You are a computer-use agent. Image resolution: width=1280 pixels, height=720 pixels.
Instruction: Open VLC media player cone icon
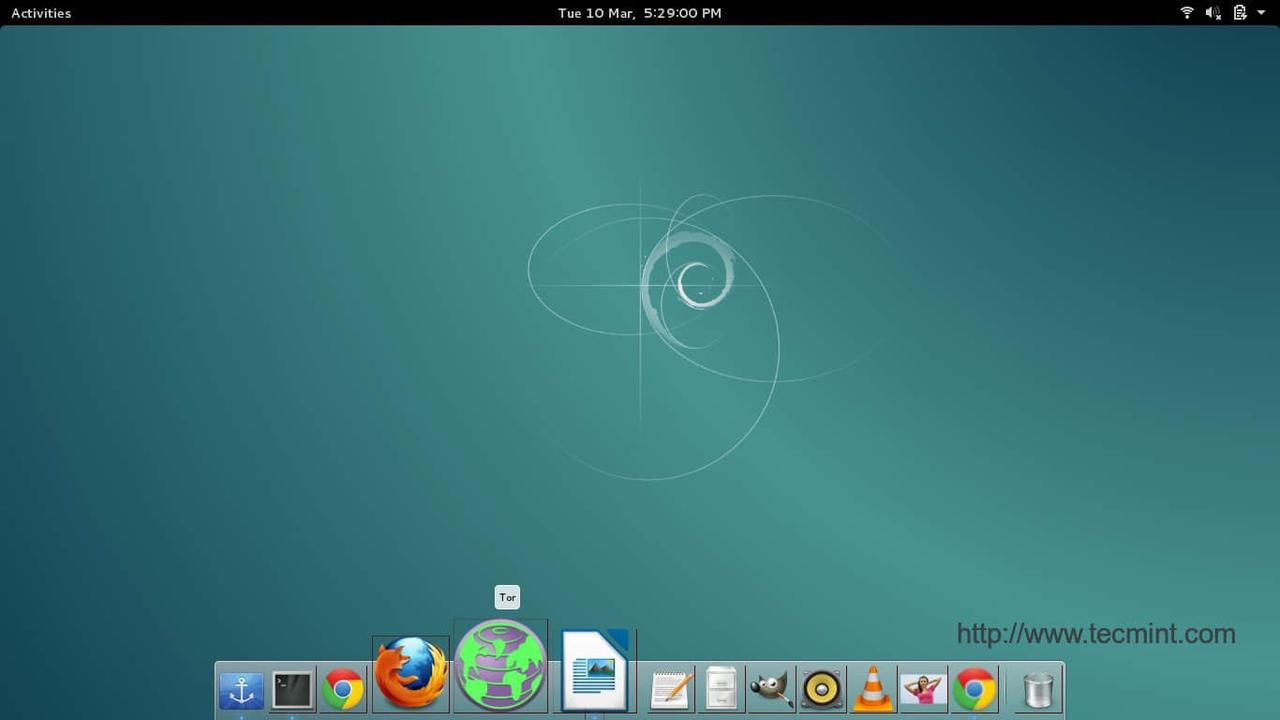pos(872,689)
